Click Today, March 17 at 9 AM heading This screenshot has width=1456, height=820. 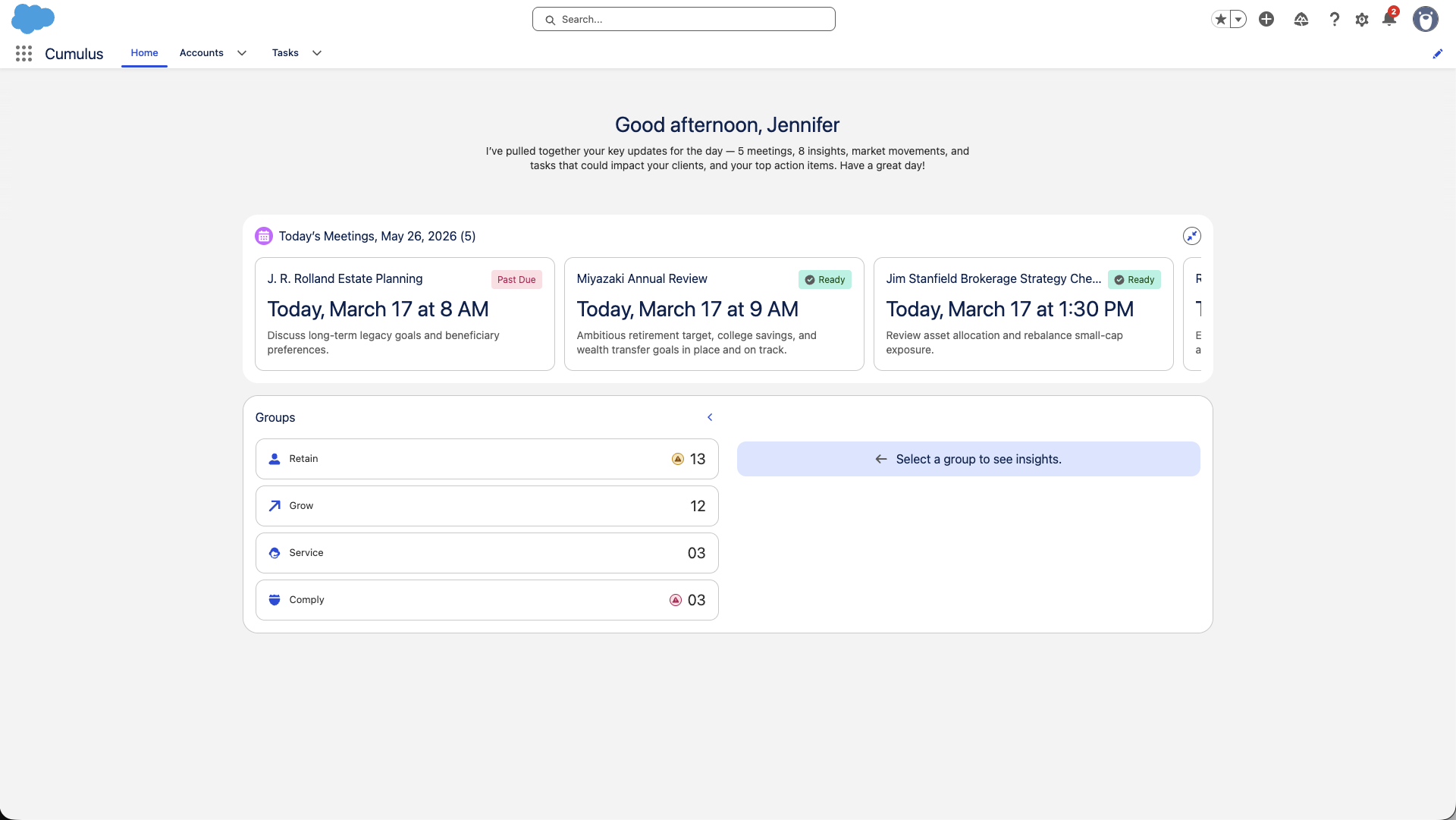[x=687, y=309]
